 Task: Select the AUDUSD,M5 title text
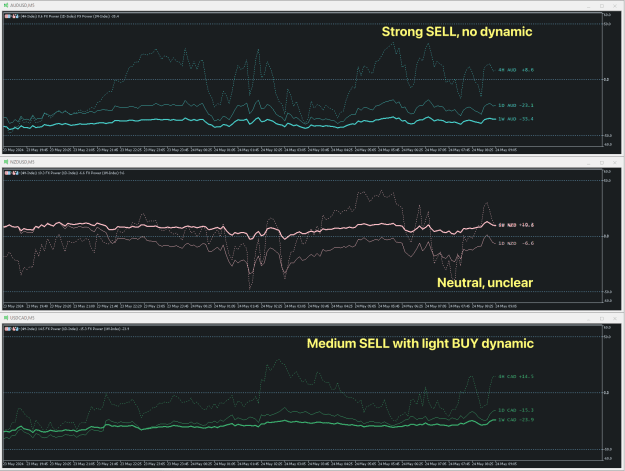(22, 6)
